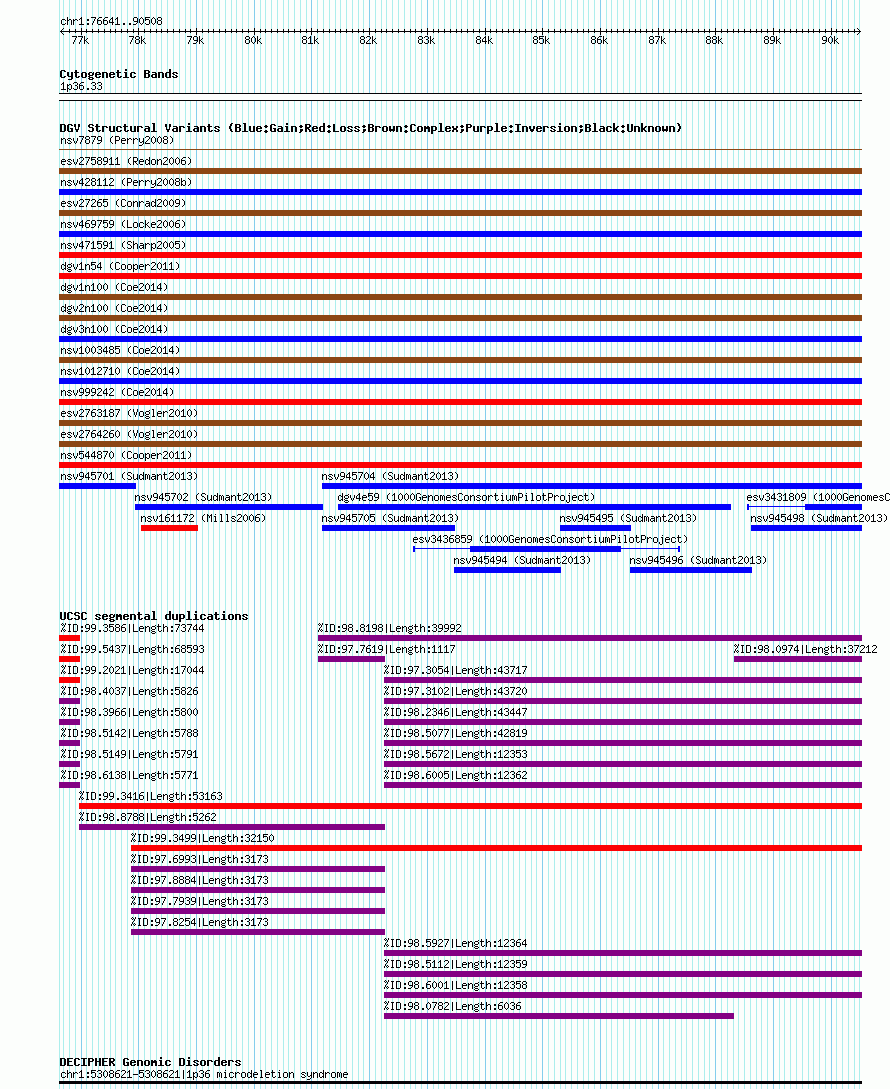
Task: Click variant esv27265 (Conrad2009)
Action: pos(123,203)
